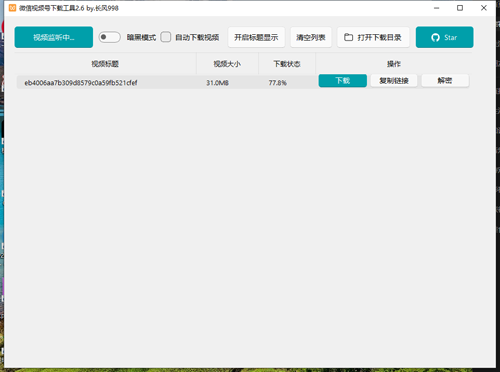
Task: Maximize the downloader window
Action: click(x=460, y=8)
